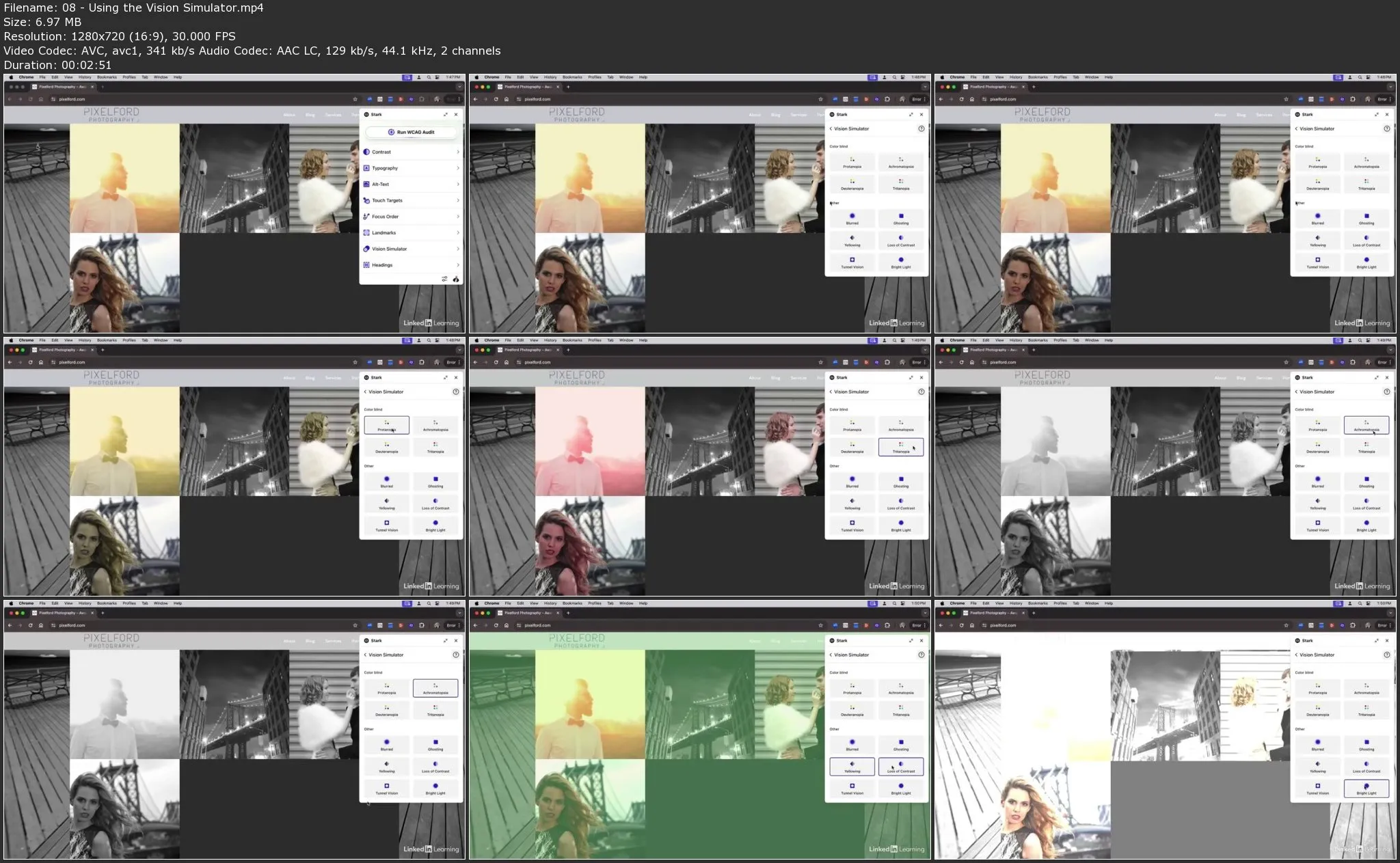This screenshot has height=863, width=1400.
Task: Turn off the highlighted Protanopia simulation
Action: coord(387,425)
